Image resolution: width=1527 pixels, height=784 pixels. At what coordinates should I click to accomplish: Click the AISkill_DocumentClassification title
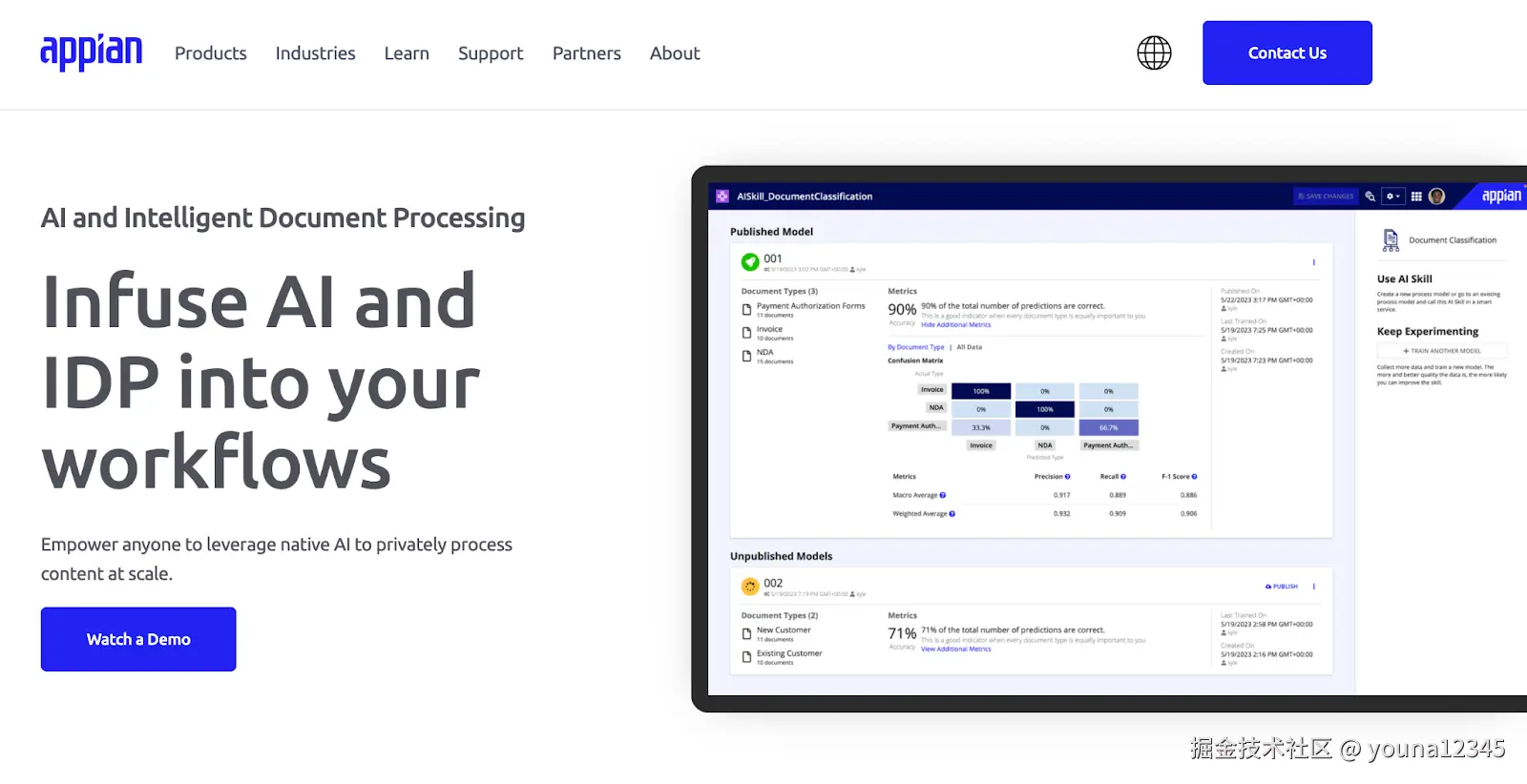click(x=805, y=196)
